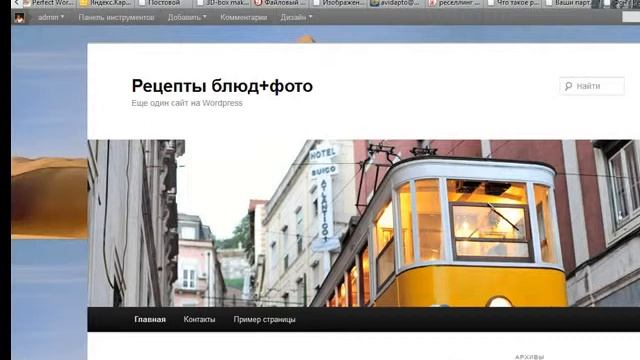Switch to the реселлинг browser tab
Viewport: 640px width, 360px height.
454,3
